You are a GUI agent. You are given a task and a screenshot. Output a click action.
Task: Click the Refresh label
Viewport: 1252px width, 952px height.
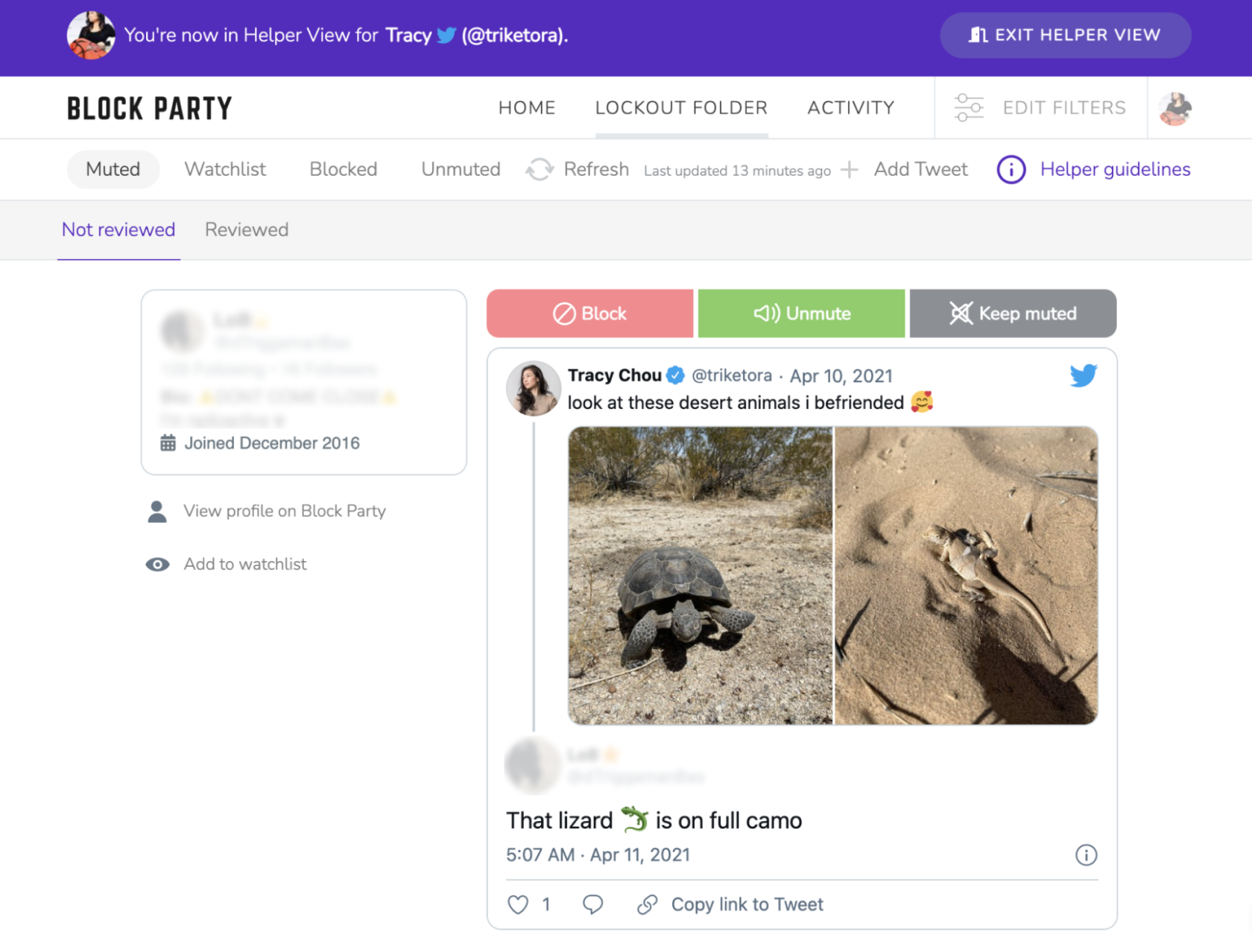596,169
